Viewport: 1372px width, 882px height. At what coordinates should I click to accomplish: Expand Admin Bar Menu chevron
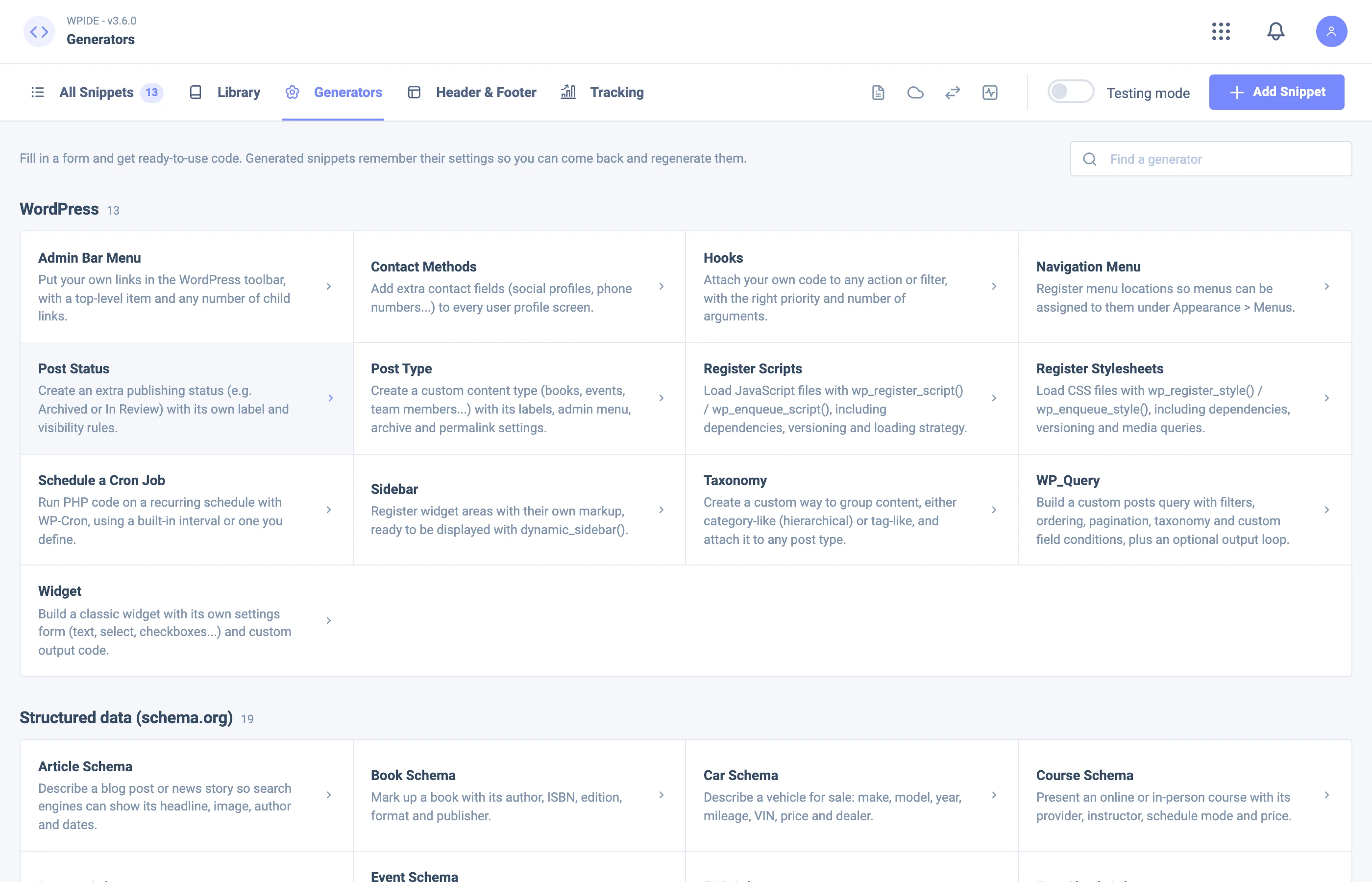coord(329,286)
